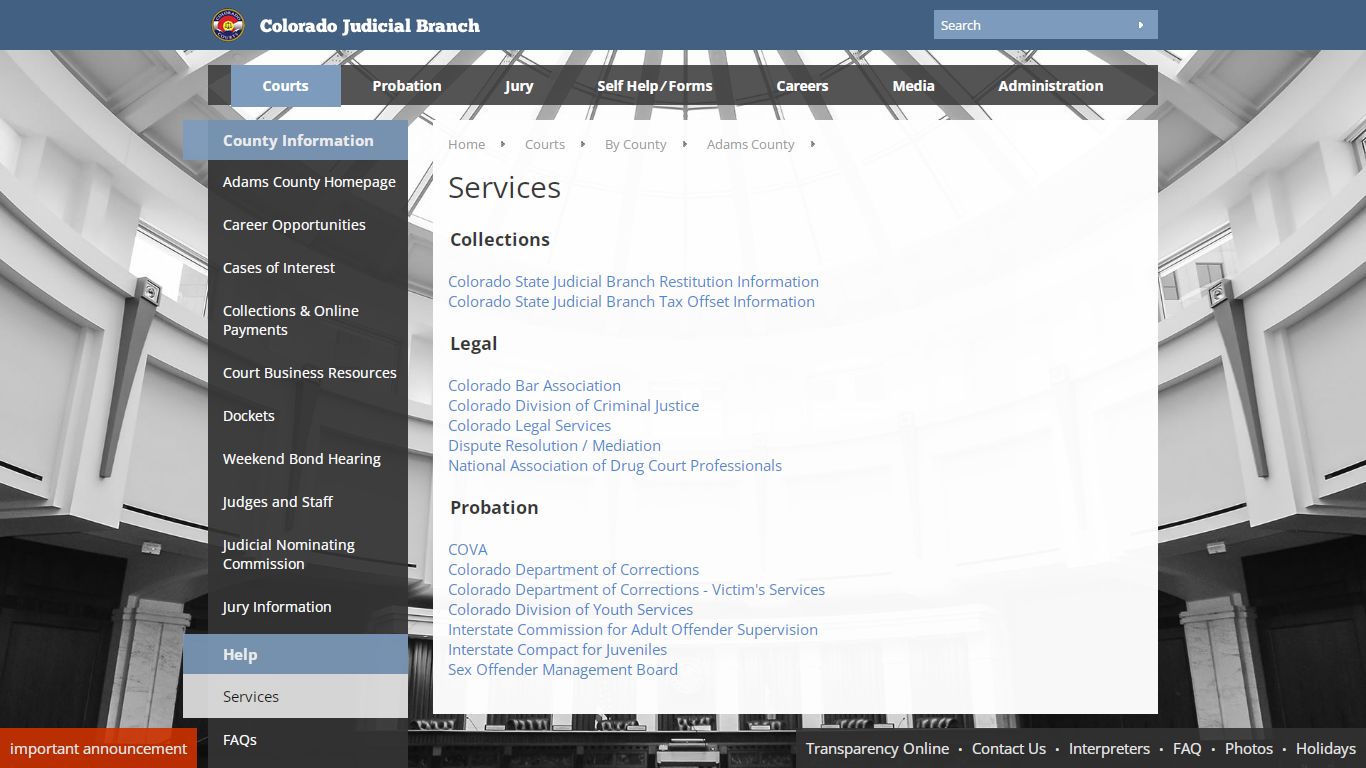Go to Home breadcrumb
The width and height of the screenshot is (1366, 768).
coord(467,144)
